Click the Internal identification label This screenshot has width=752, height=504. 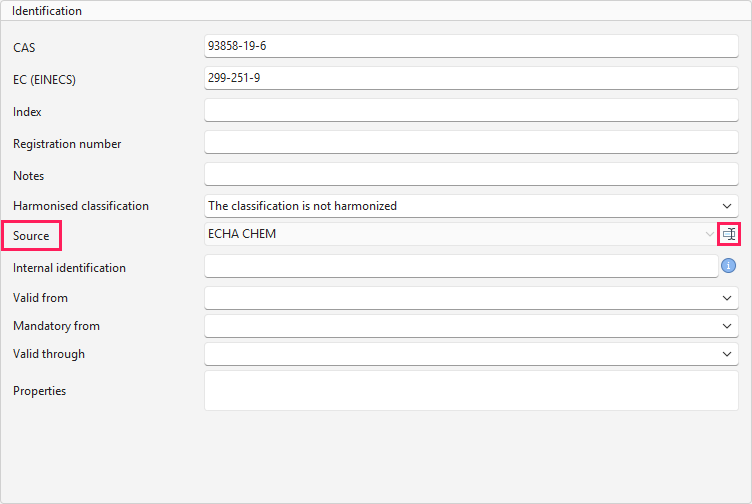(70, 268)
